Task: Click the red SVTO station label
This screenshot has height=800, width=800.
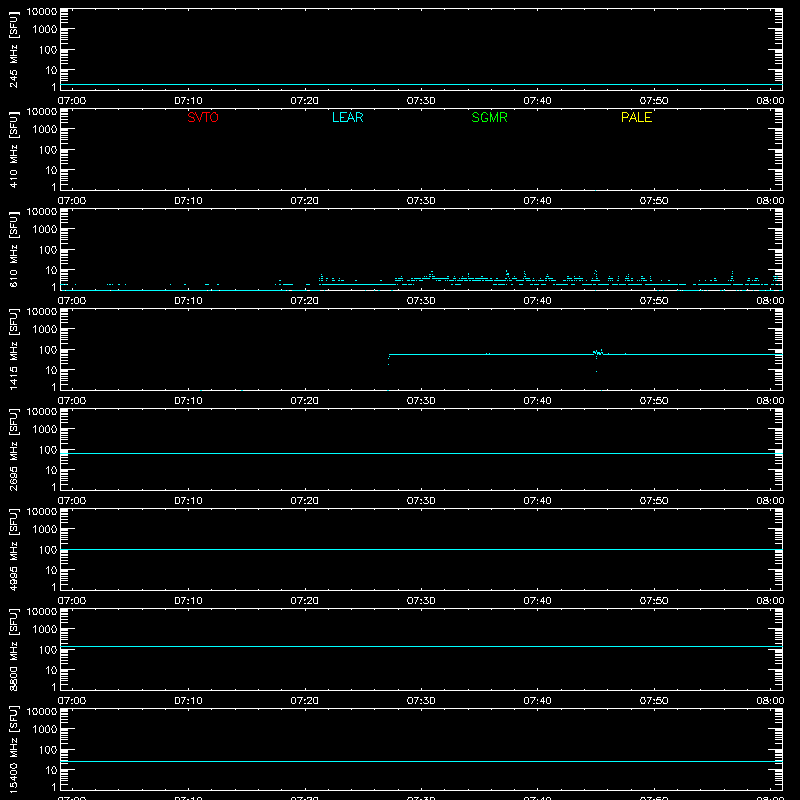Action: tap(203, 117)
